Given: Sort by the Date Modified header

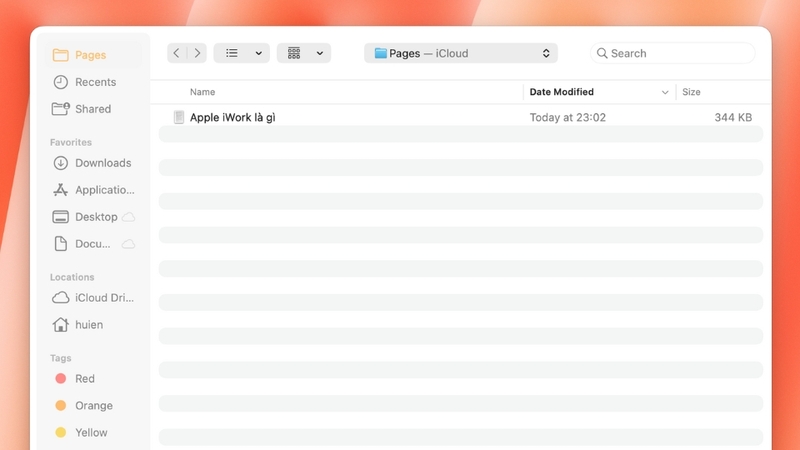Looking at the screenshot, I should click(562, 92).
